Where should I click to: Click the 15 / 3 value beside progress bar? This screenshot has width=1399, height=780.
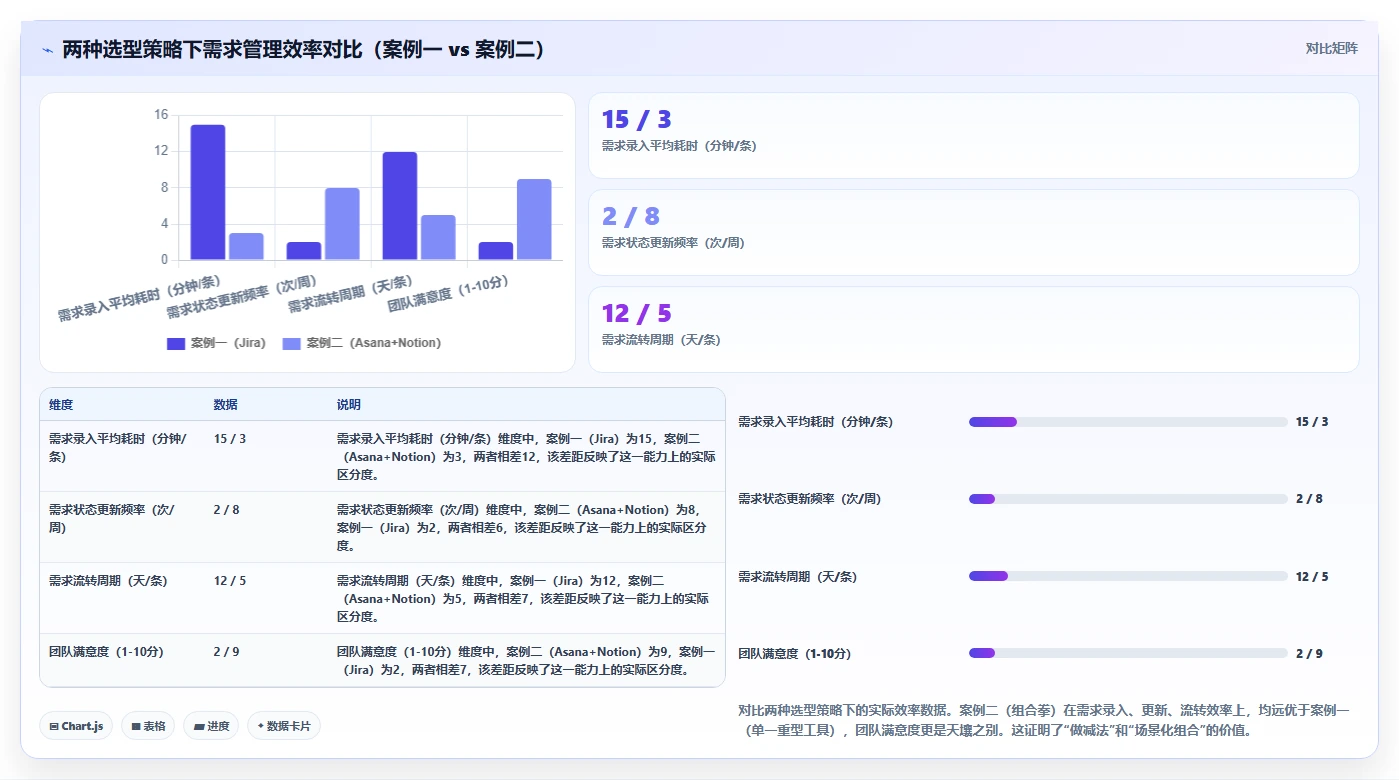pyautogui.click(x=1312, y=422)
